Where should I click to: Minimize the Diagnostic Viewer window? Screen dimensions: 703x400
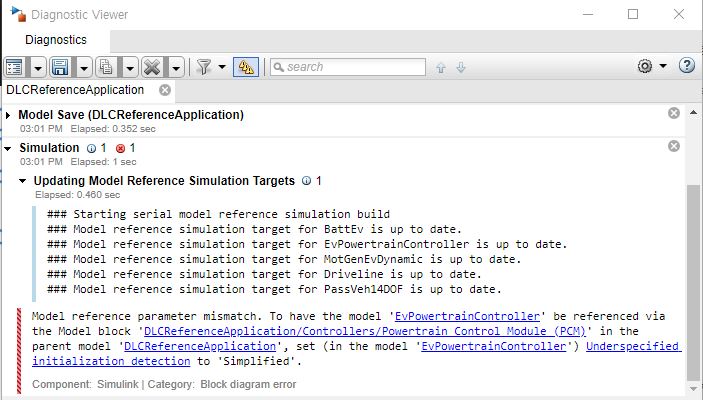coord(588,14)
